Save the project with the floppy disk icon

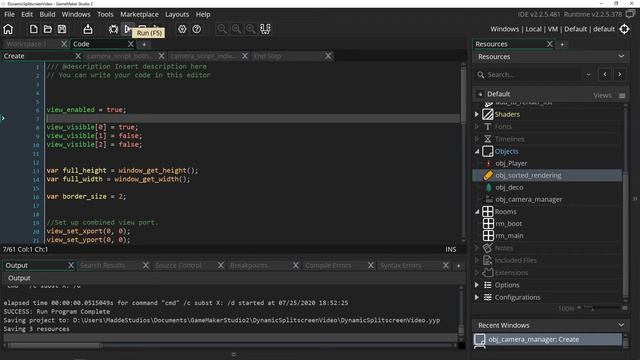click(62, 29)
